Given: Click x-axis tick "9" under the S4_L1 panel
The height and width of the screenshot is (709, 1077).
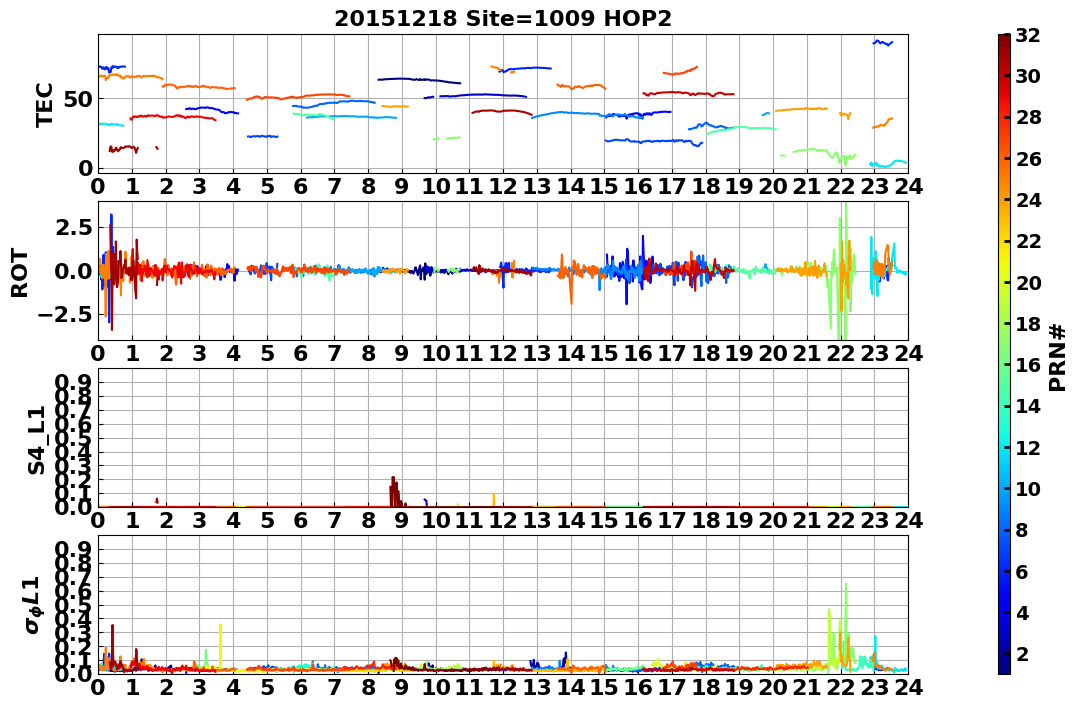Looking at the screenshot, I should (x=402, y=520).
